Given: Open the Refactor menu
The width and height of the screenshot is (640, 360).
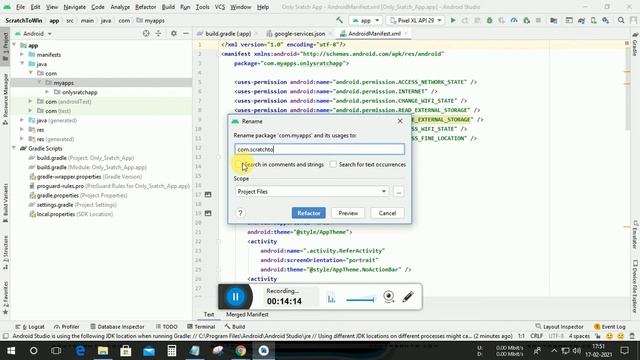Looking at the screenshot, I should [145, 7].
